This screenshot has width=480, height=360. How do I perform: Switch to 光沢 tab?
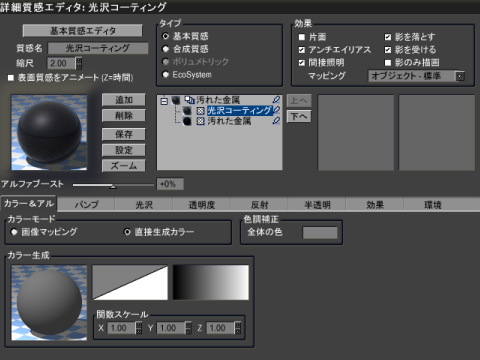144,205
